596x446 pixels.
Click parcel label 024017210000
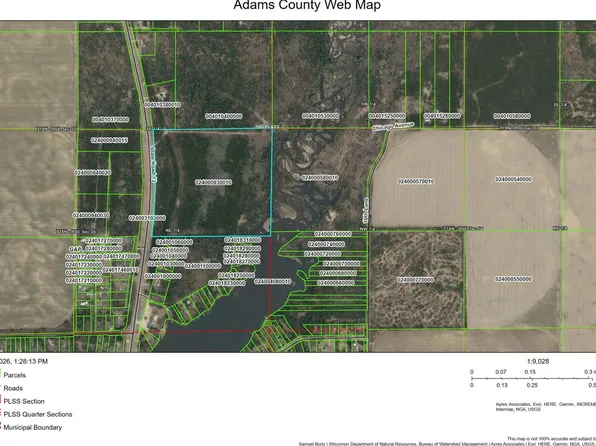(x=84, y=280)
